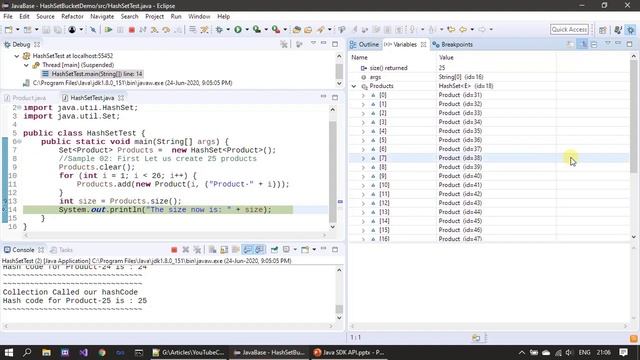Click the Drop to Frame icon
The image size is (640, 360).
(192, 29)
